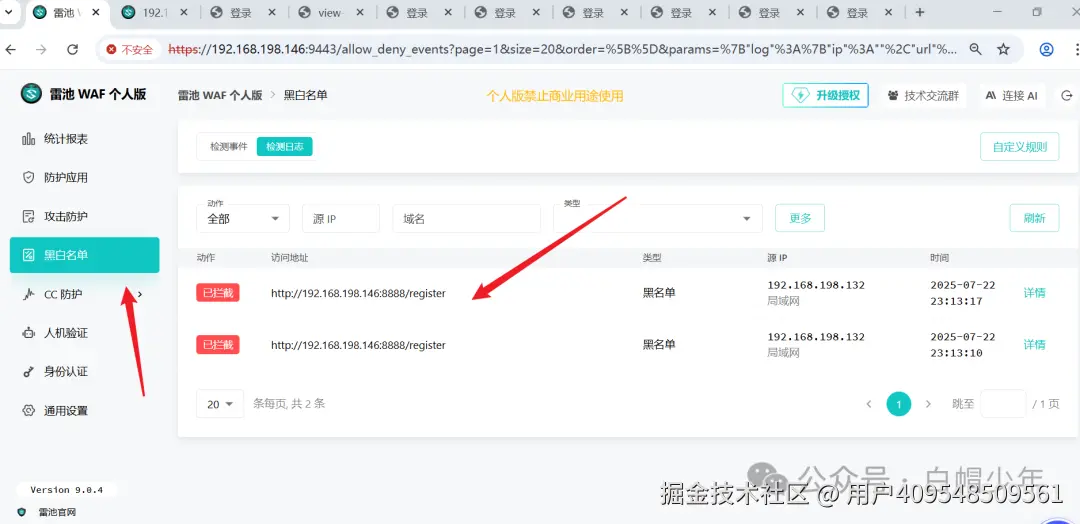Screen dimensions: 1080x524
Task: Open 详情 for the 23:13:17 event
Action: click(x=1034, y=293)
